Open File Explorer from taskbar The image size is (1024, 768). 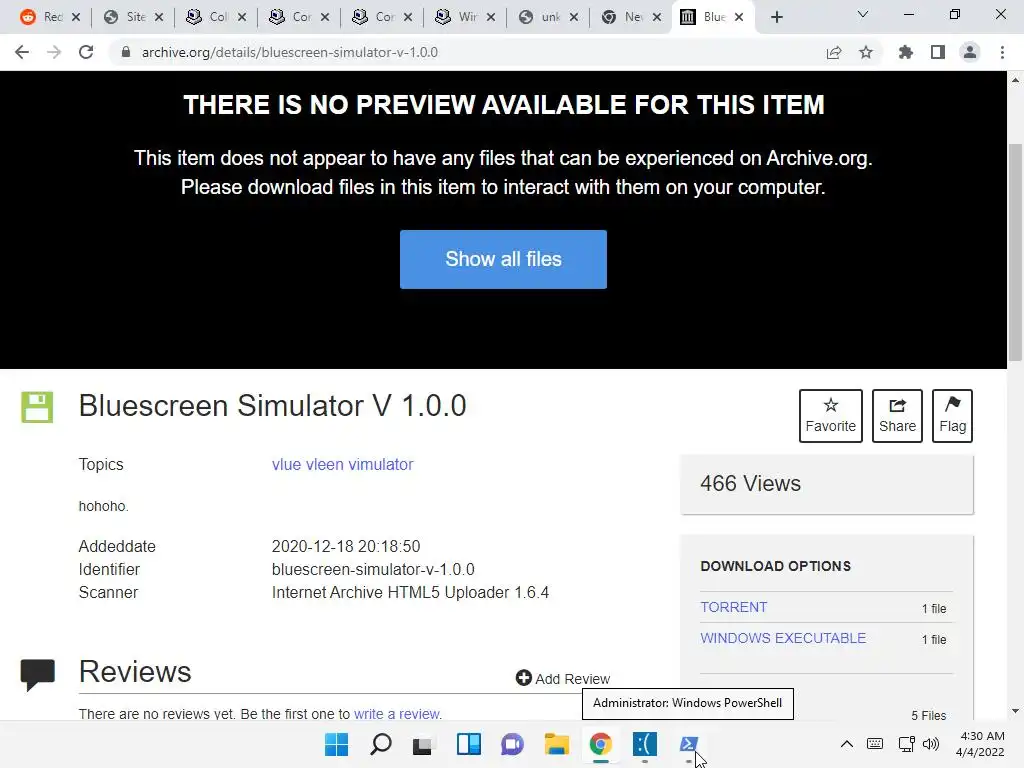click(556, 744)
